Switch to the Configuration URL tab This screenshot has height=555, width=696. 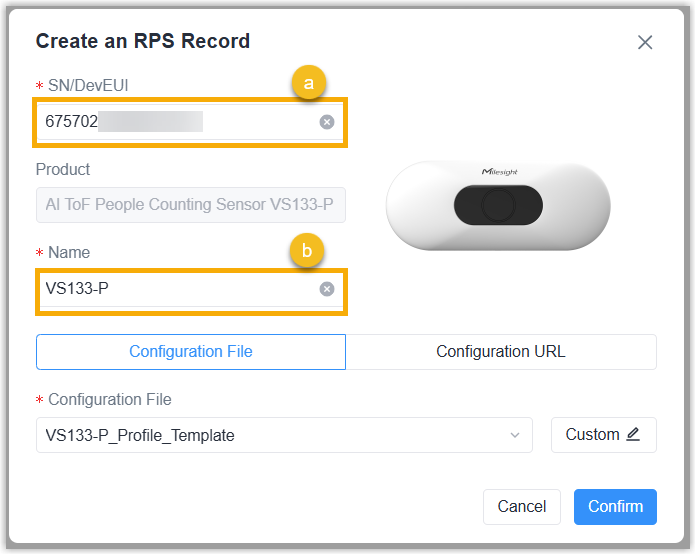[501, 352]
